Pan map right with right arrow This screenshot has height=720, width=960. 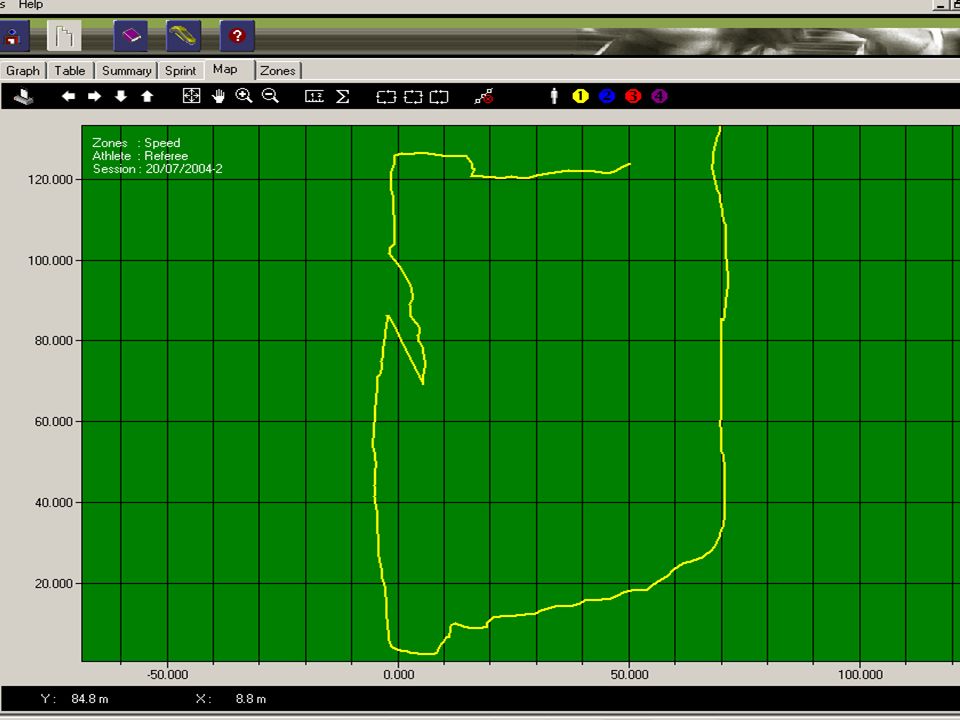click(x=94, y=96)
